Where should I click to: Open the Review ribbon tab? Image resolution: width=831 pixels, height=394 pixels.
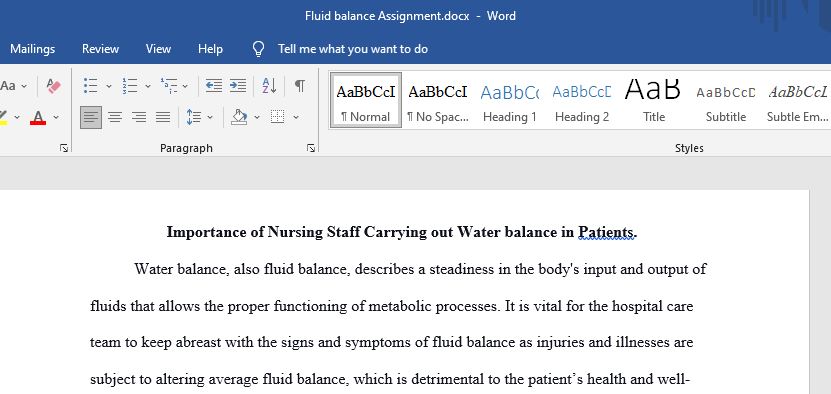100,49
